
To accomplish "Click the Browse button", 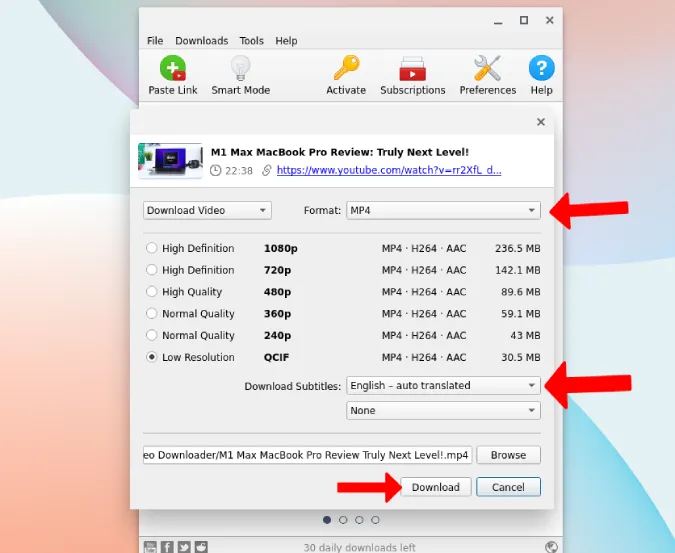I will click(508, 455).
